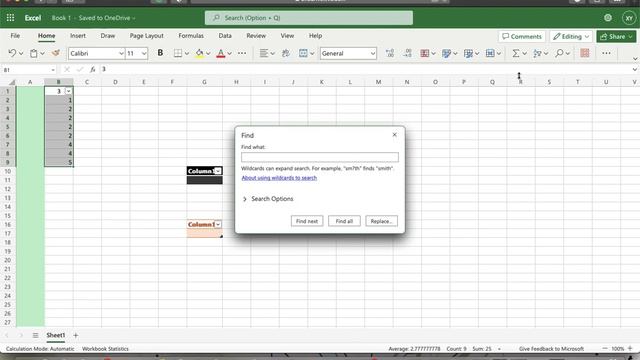Click Find next button
This screenshot has width=640, height=360.
click(x=307, y=221)
